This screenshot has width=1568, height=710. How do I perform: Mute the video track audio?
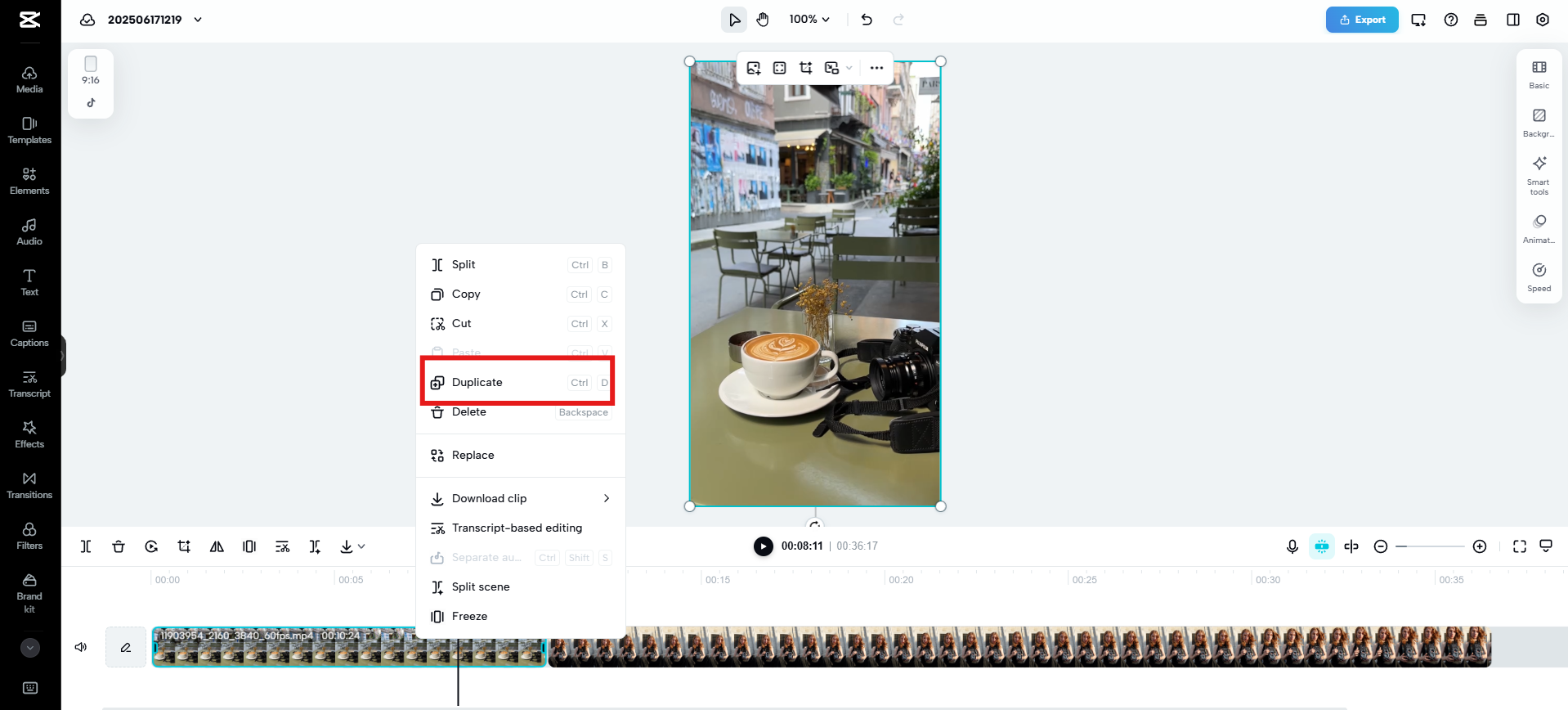point(81,647)
